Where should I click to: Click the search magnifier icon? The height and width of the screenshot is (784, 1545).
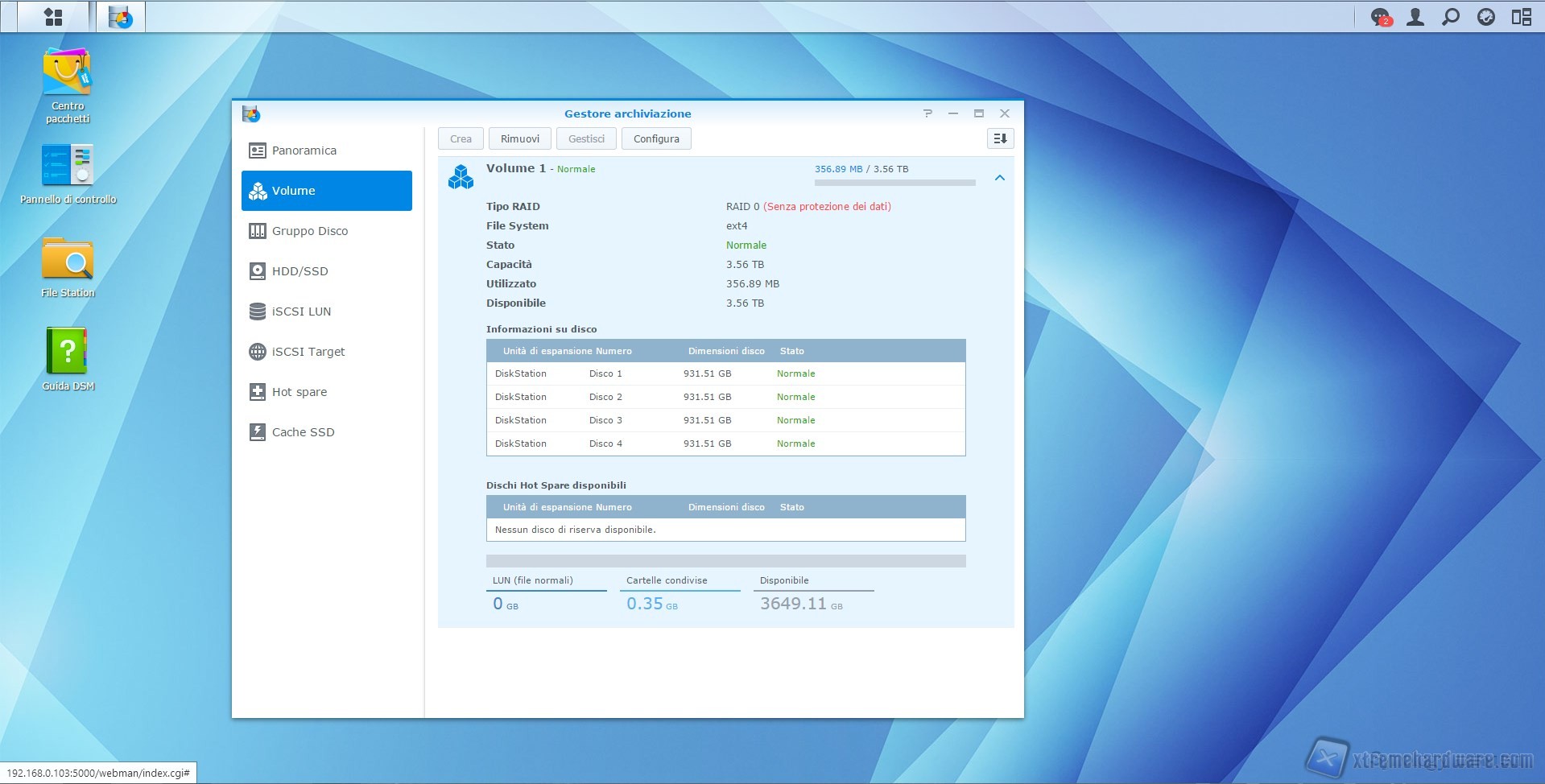click(x=1451, y=17)
